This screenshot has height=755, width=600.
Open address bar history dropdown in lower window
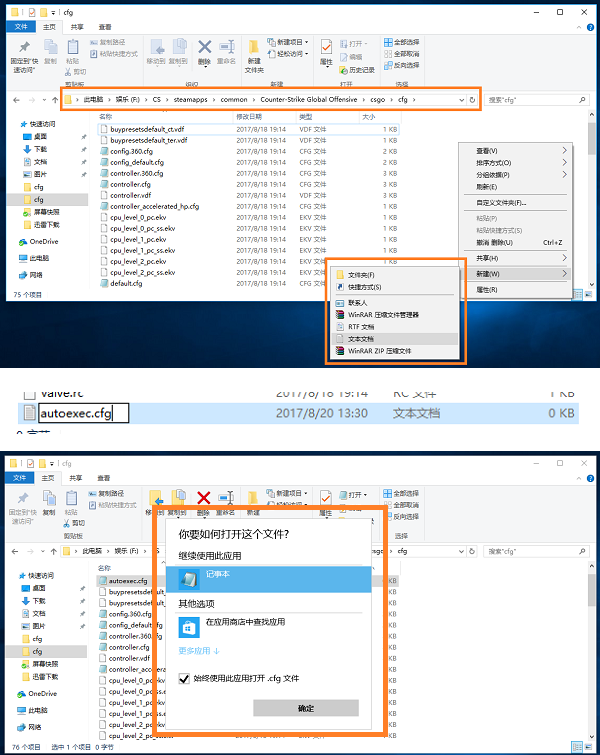click(461, 551)
